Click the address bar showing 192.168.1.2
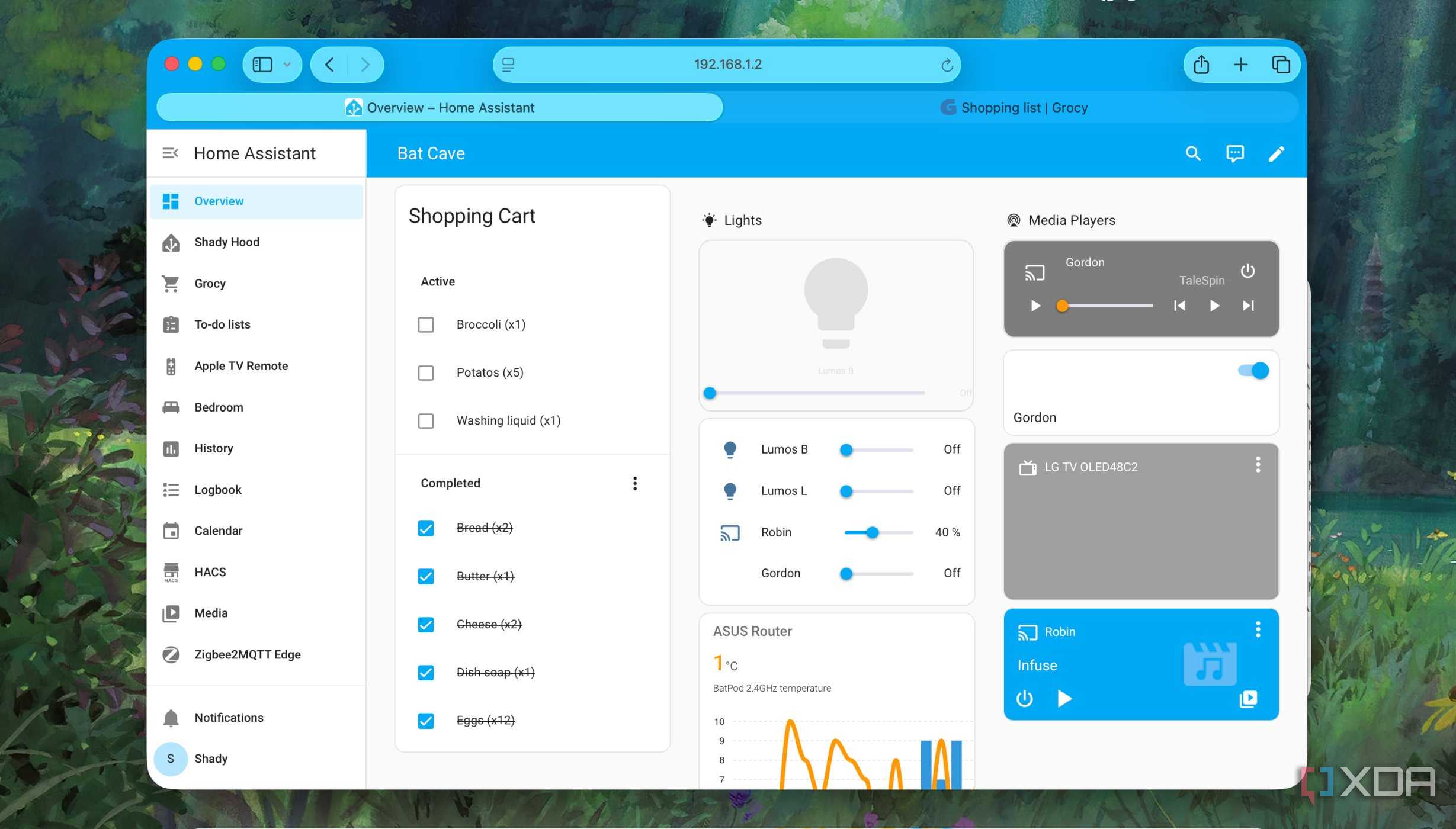1456x829 pixels. click(727, 65)
